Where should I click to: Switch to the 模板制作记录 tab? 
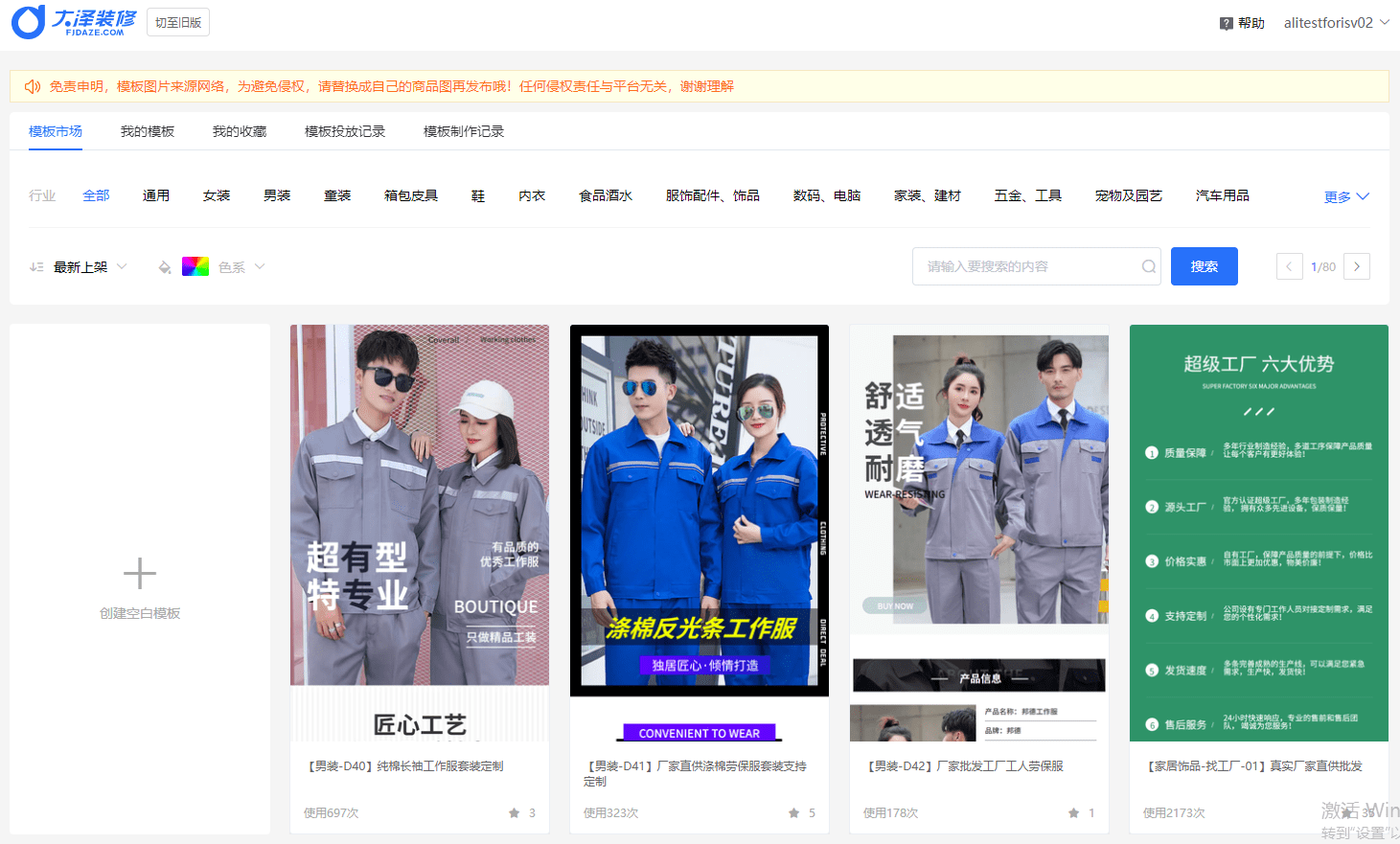(x=464, y=131)
